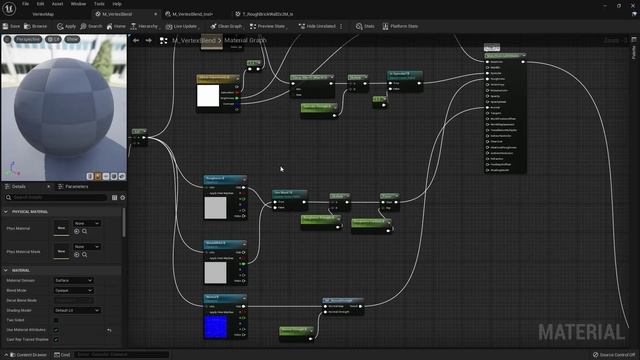640x360 pixels.
Task: Select the cube preview shape
Action: [114, 176]
